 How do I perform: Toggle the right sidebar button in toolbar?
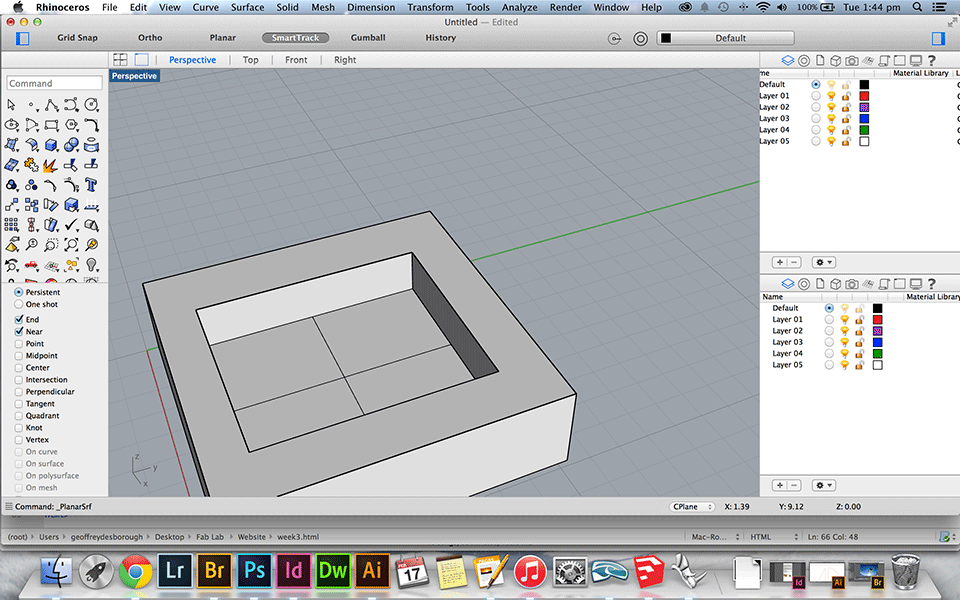click(x=938, y=38)
